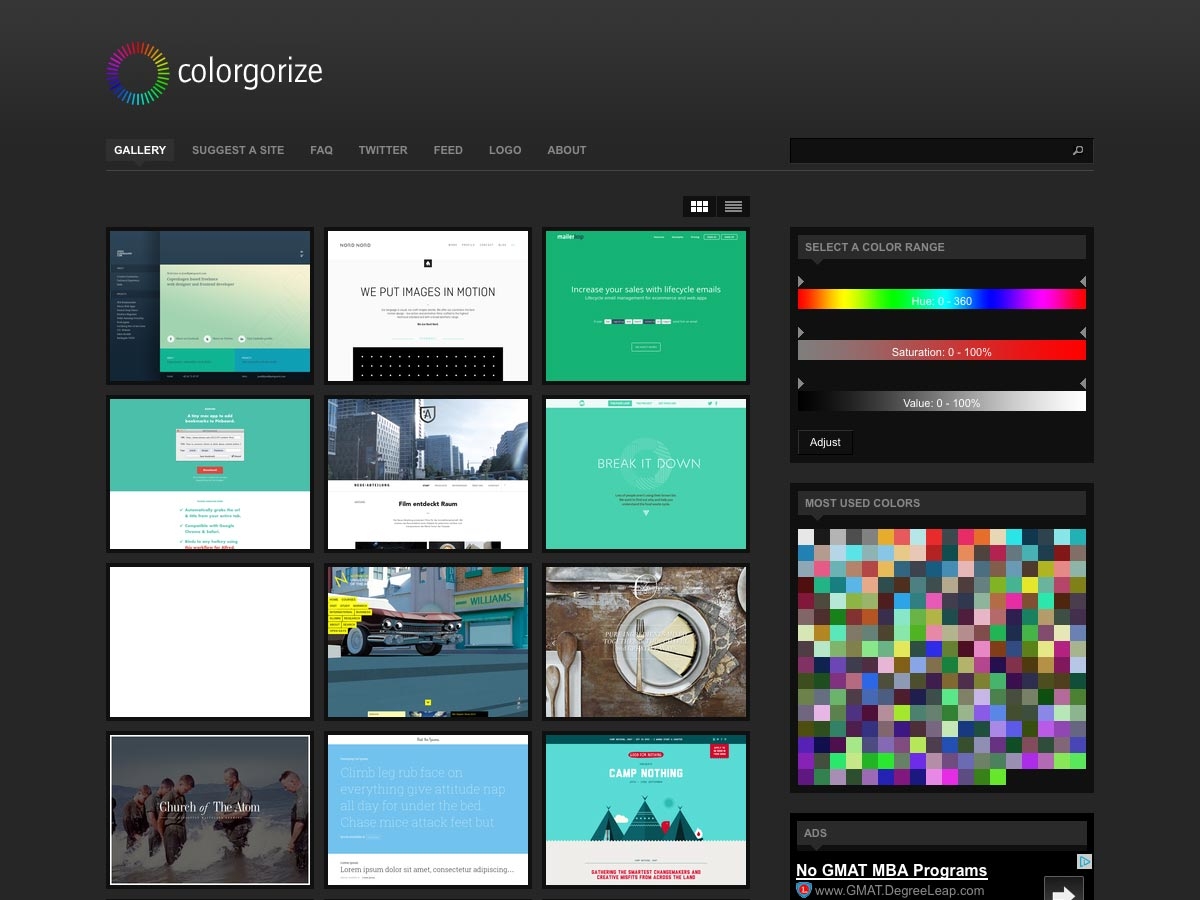Open the Film entdeckt Raum thumbnail

[428, 474]
